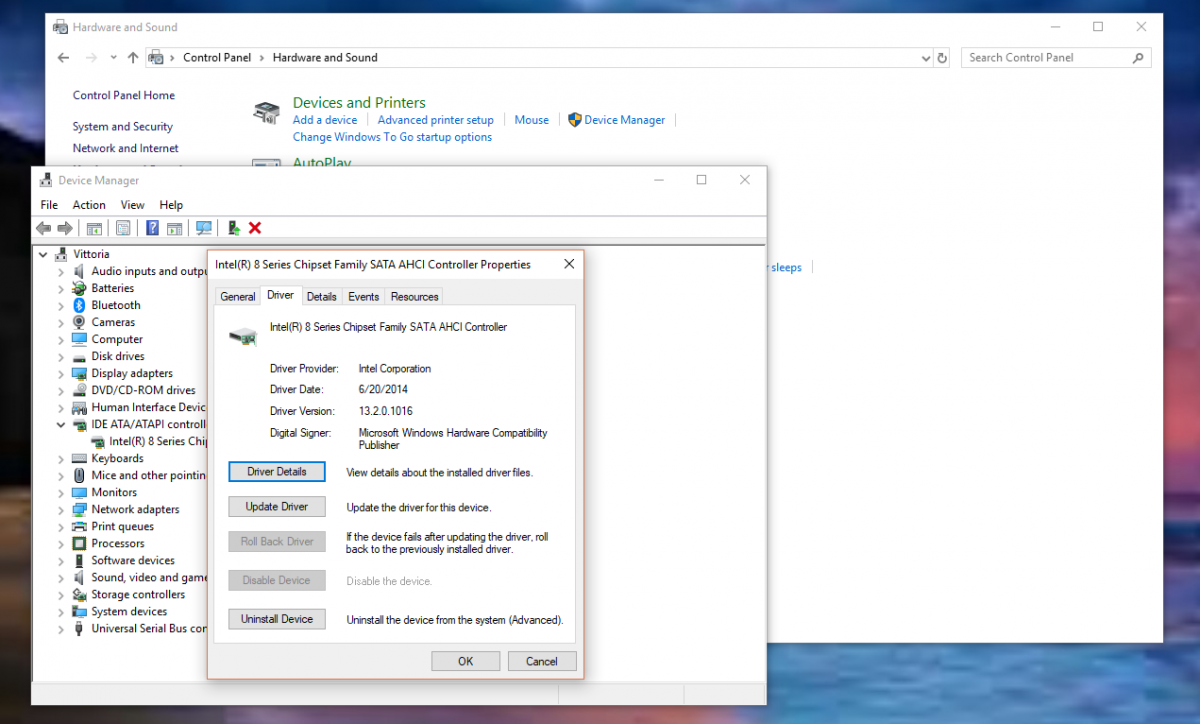The width and height of the screenshot is (1200, 724).
Task: Open the Mouse link in Control Panel
Action: 532,120
